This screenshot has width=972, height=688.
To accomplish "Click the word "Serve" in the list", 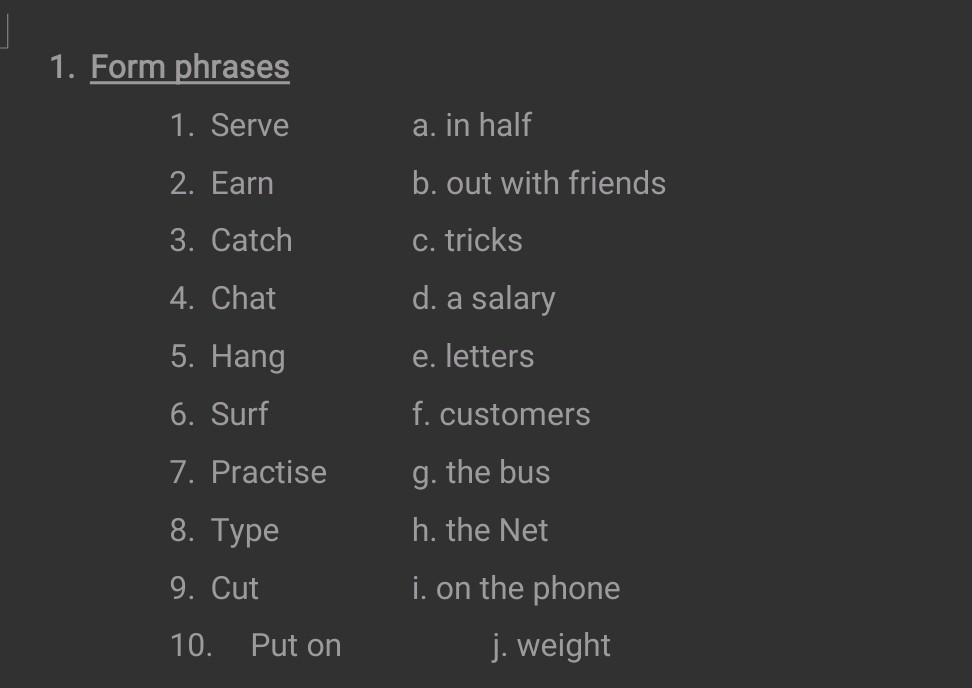I will coord(249,125).
